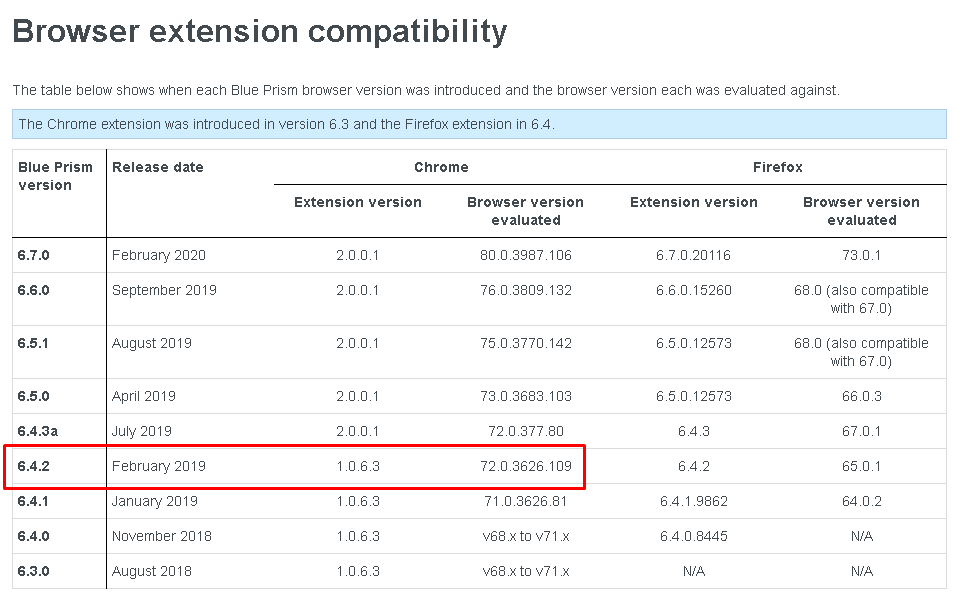The width and height of the screenshot is (964, 597).
Task: Click the 'August 2018' release date
Action: (x=152, y=571)
